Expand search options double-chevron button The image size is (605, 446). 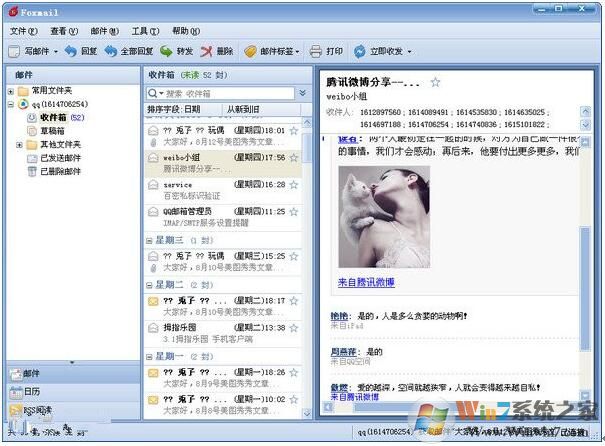303,93
